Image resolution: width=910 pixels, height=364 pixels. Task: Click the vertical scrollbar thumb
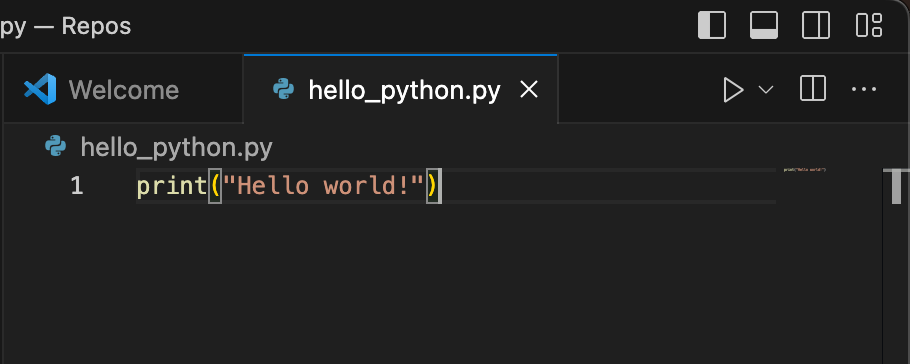pyautogui.click(x=896, y=186)
